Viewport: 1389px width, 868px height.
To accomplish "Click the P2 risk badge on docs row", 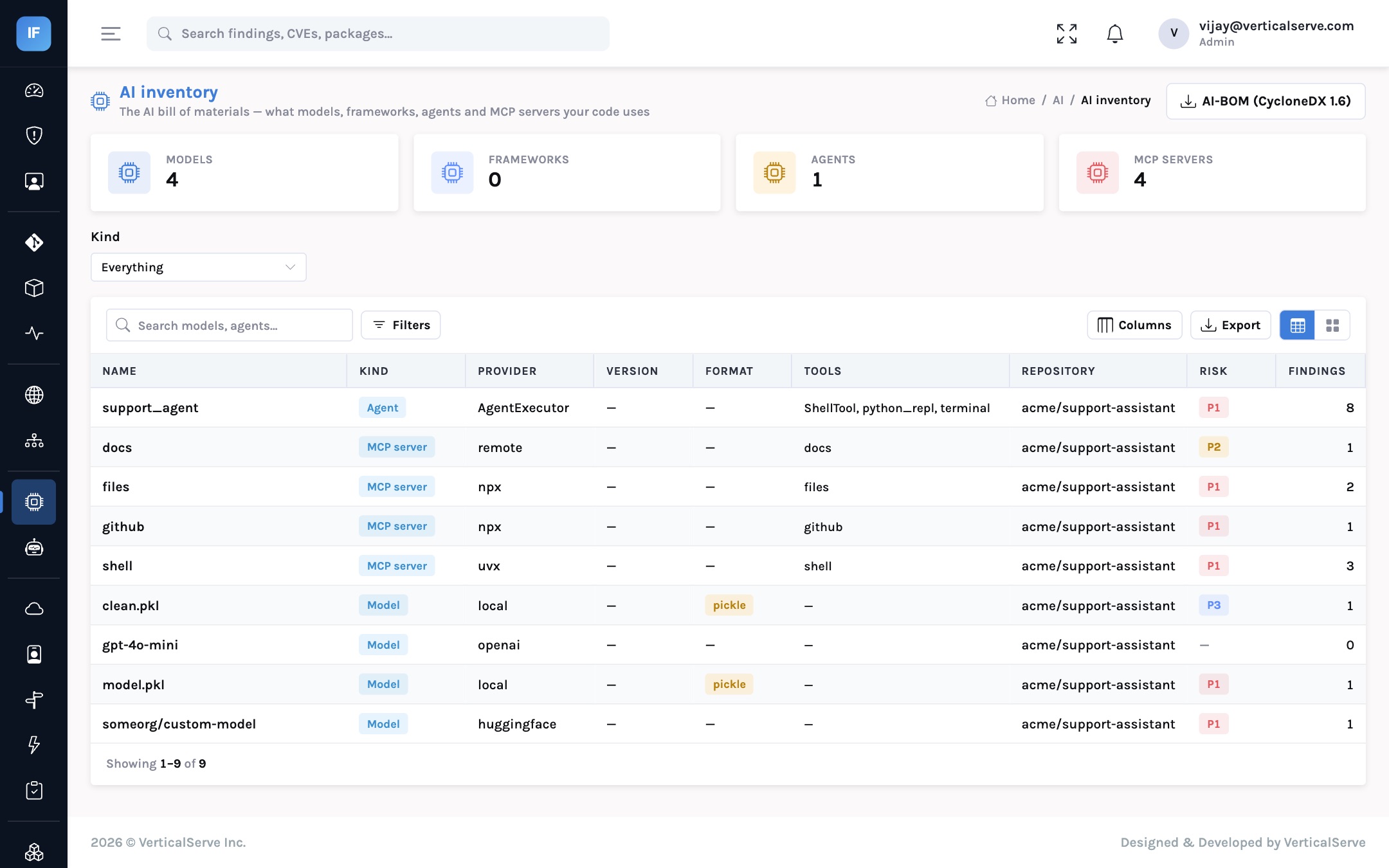I will click(1213, 447).
